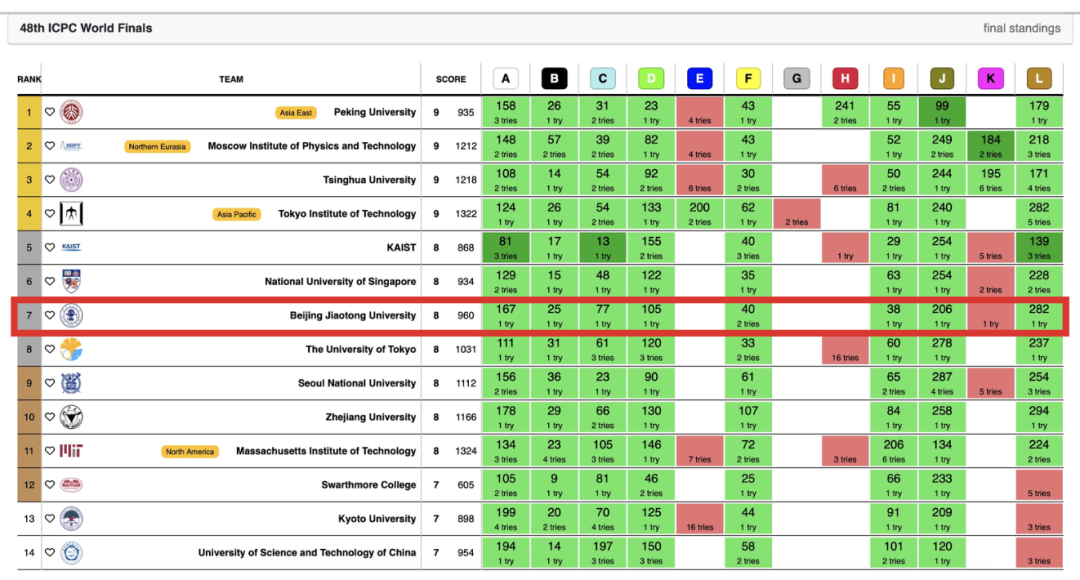The height and width of the screenshot is (580, 1080).
Task: Click Moscow Institute's problem K cell showing 184
Action: tap(990, 146)
